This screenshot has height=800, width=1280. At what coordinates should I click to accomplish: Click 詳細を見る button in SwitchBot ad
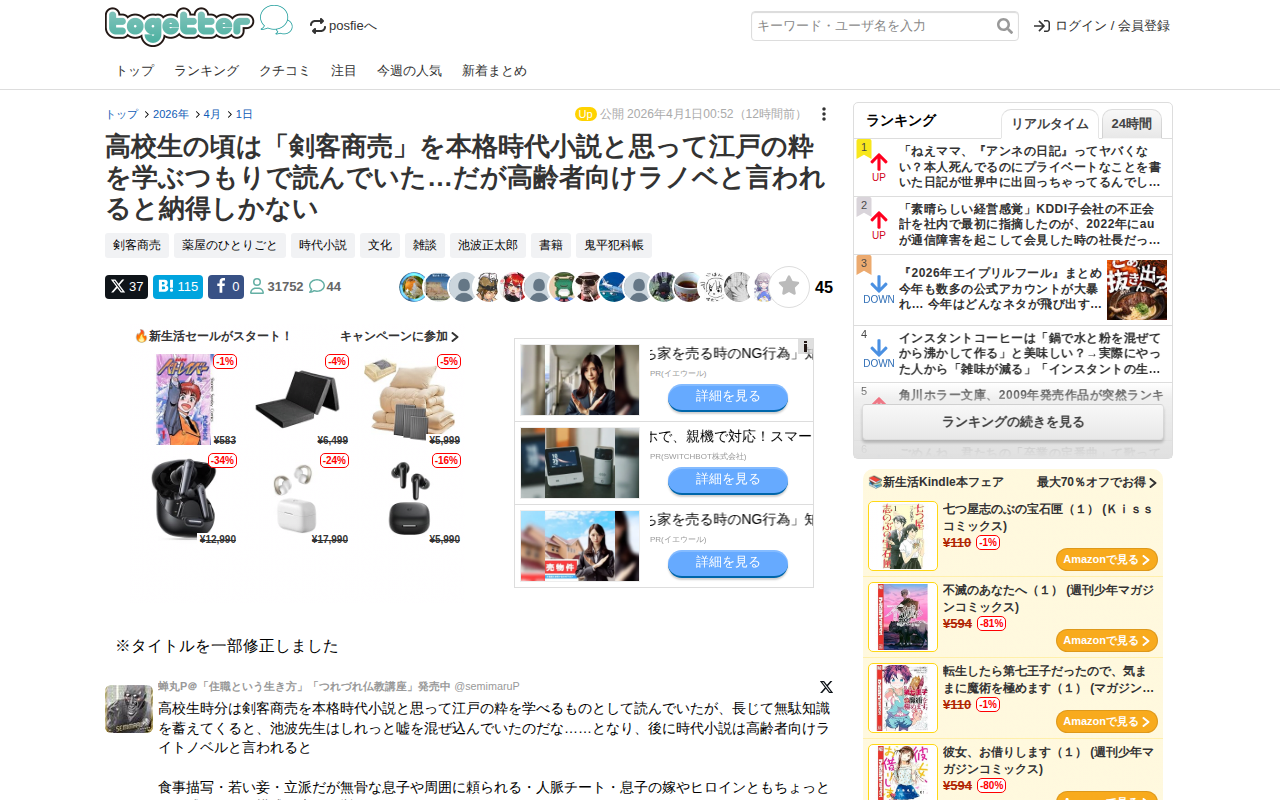728,480
